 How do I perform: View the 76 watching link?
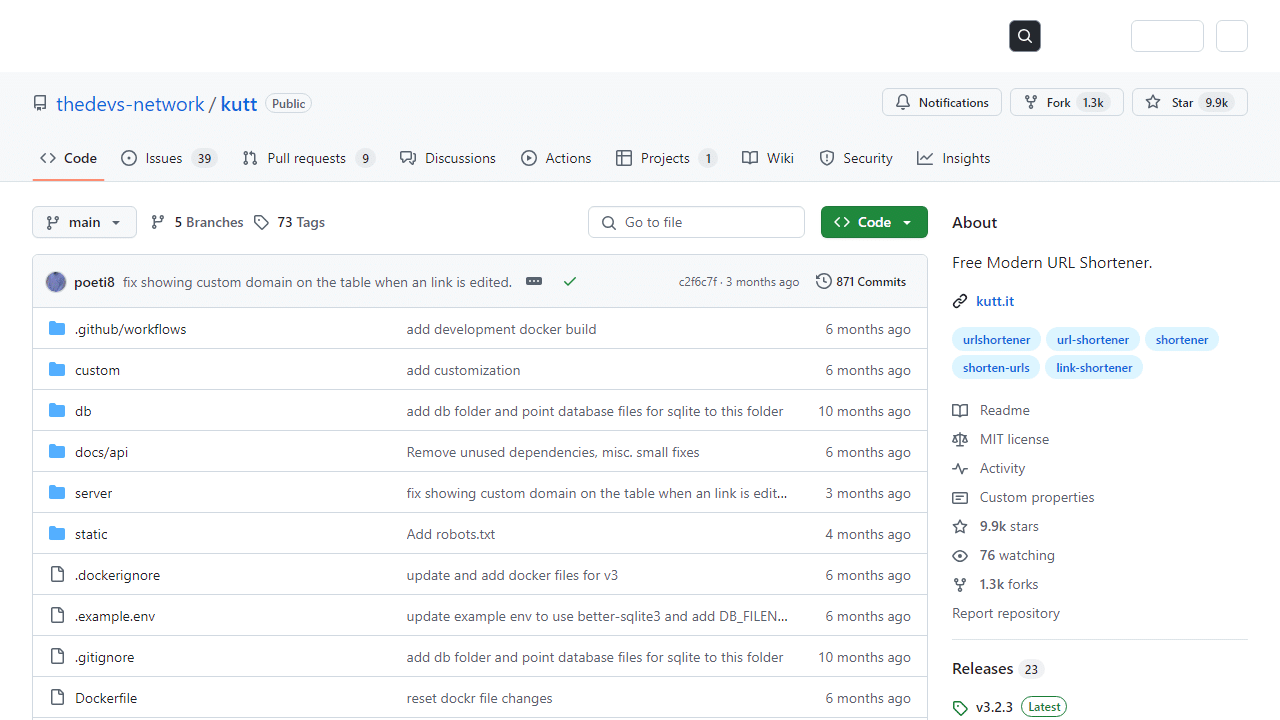[x=1004, y=555]
